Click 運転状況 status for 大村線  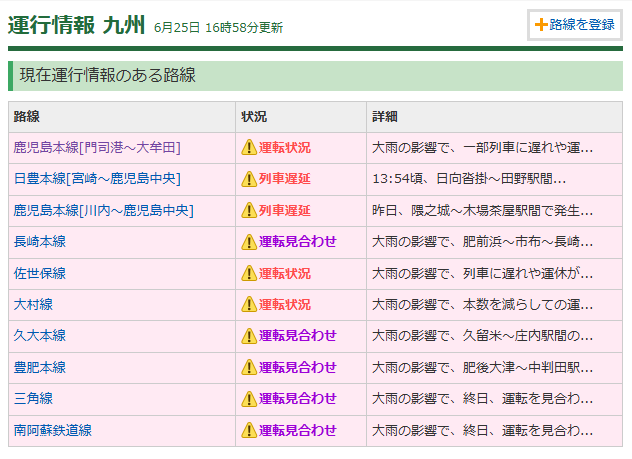click(285, 305)
